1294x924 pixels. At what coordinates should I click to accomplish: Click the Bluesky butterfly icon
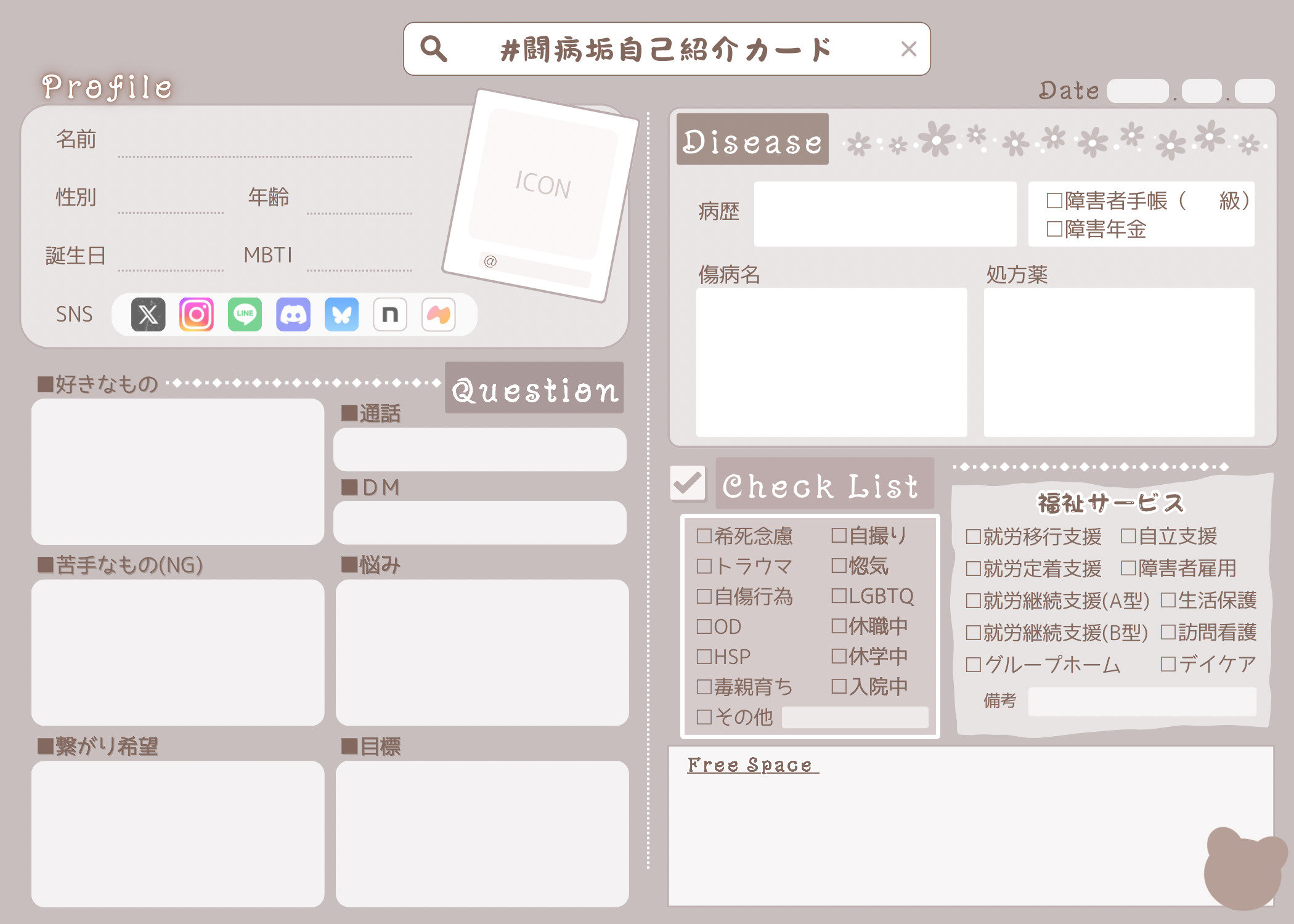click(x=341, y=315)
